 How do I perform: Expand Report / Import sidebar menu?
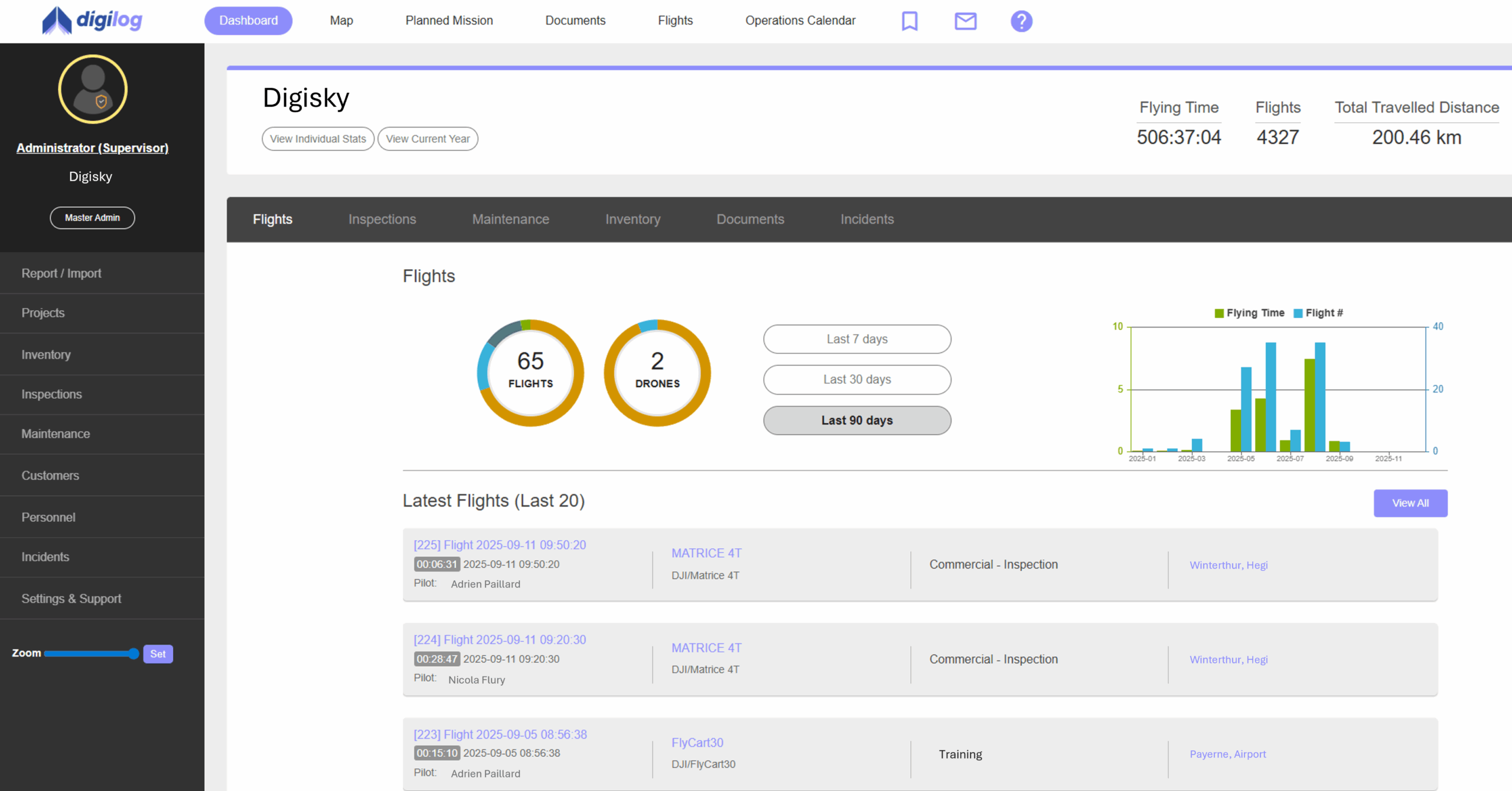click(61, 273)
